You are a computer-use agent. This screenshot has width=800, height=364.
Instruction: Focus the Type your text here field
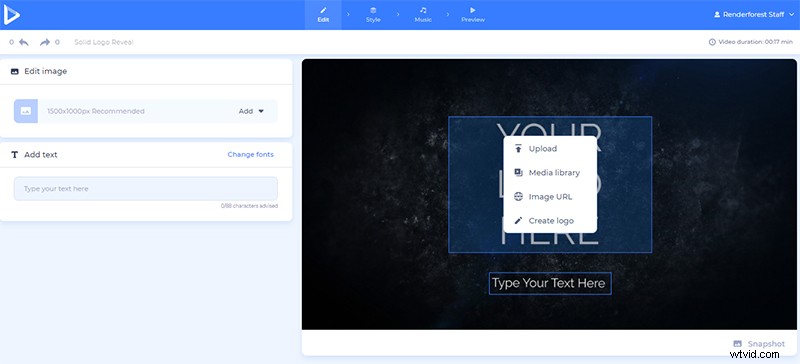coord(146,189)
